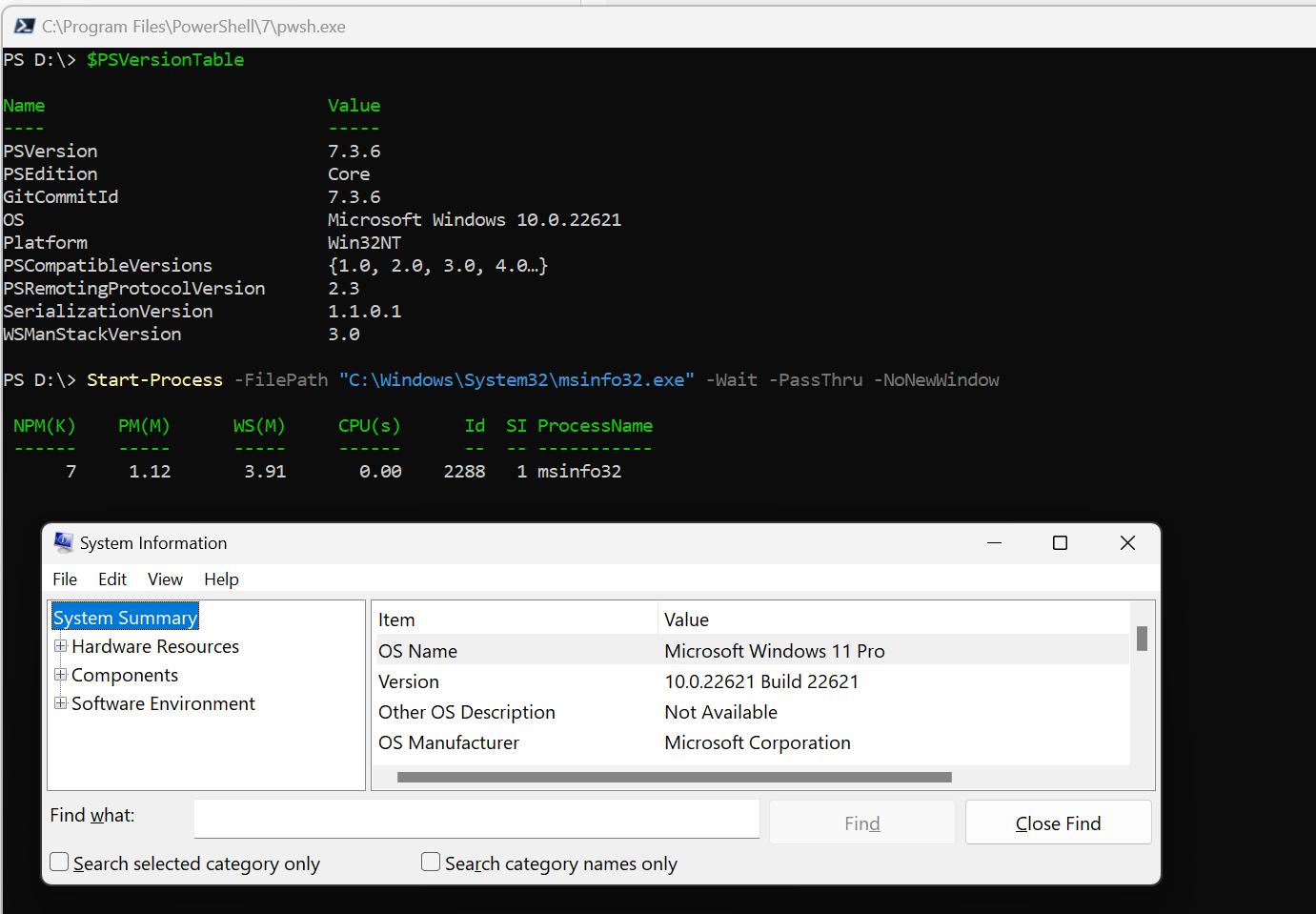The width and height of the screenshot is (1316, 914).
Task: Click the Find button
Action: point(860,822)
